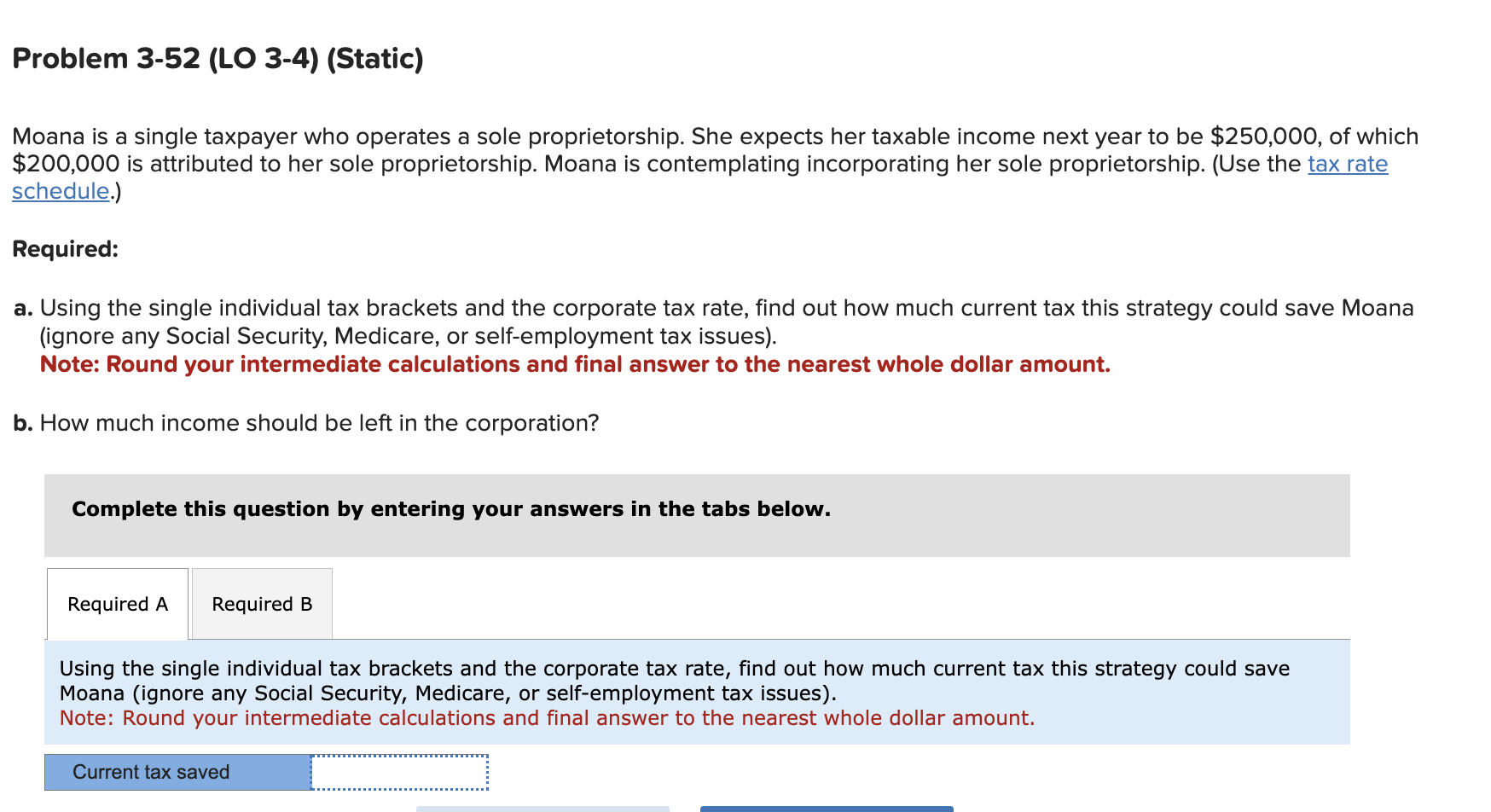1491x812 pixels.
Task: Click the word schedule in the hyperlink
Action: [x=59, y=191]
